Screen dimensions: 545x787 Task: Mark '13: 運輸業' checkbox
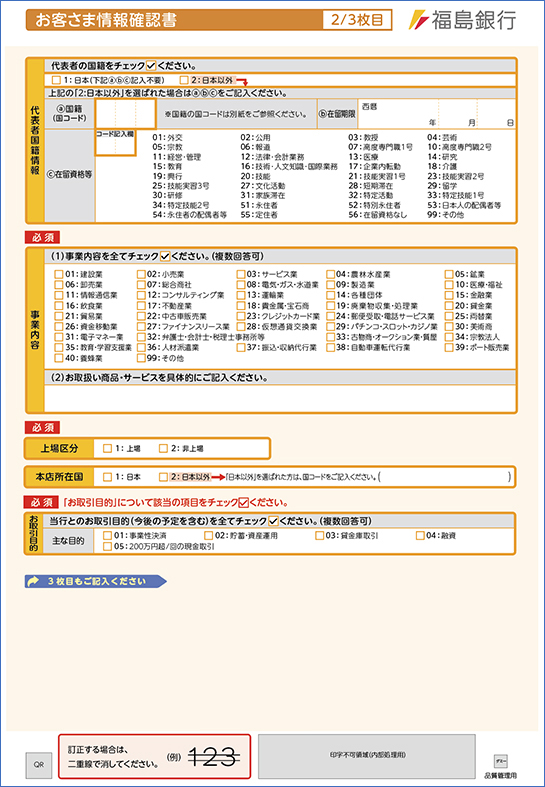(241, 296)
